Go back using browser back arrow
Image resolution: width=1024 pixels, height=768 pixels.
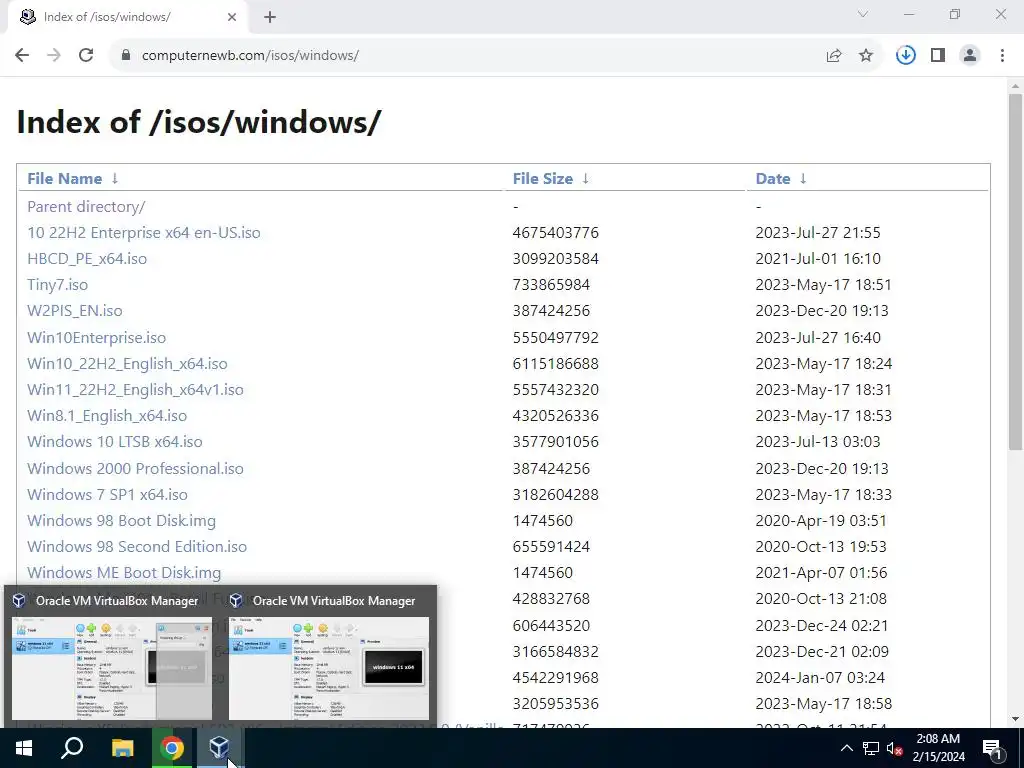click(x=22, y=55)
